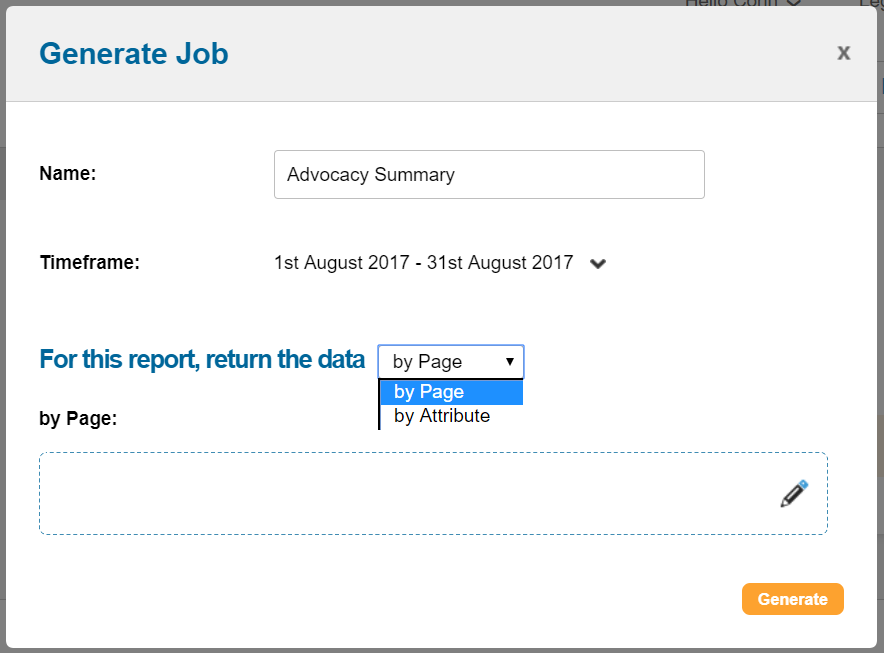The height and width of the screenshot is (653, 884).
Task: Click the Name field with Advocacy Summary
Action: pyautogui.click(x=489, y=175)
